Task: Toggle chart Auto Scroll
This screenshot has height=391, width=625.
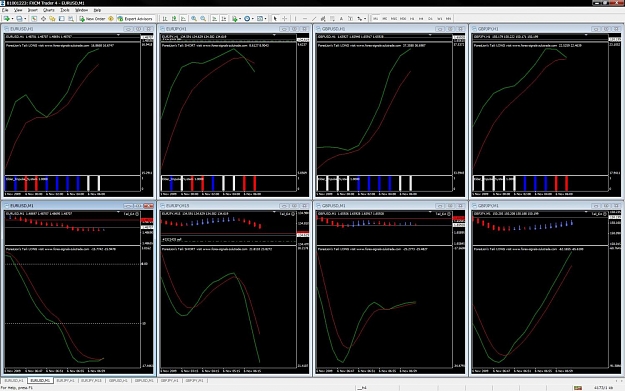Action: tap(214, 18)
